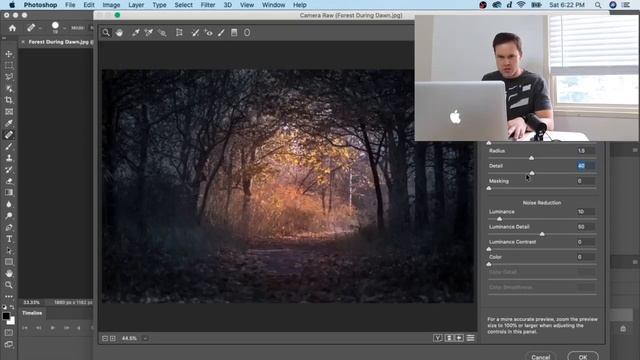Click the Timeline play button

(52, 328)
